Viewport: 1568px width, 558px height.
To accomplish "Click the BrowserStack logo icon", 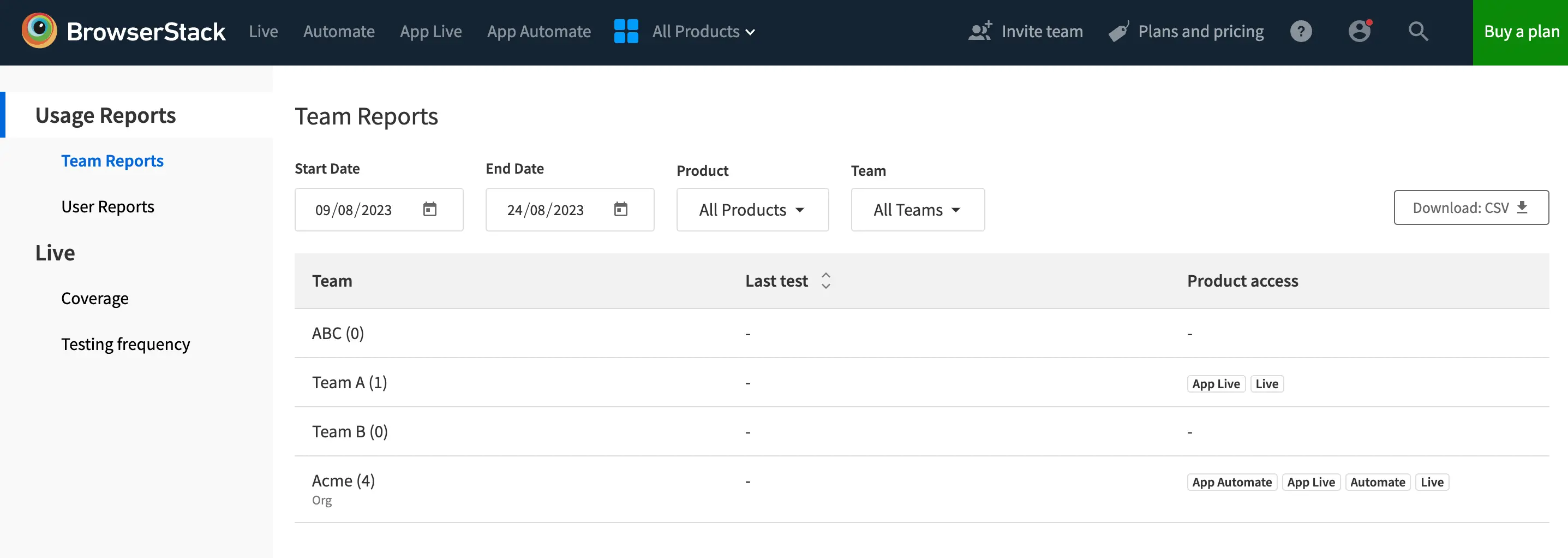I will pos(39,31).
